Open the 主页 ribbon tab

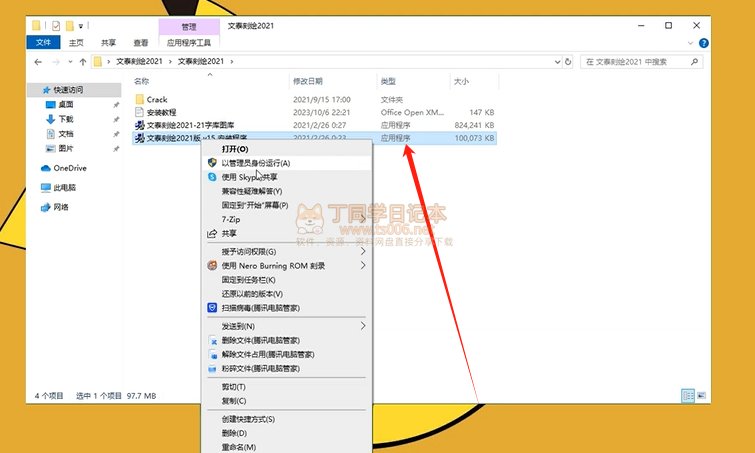pos(76,42)
